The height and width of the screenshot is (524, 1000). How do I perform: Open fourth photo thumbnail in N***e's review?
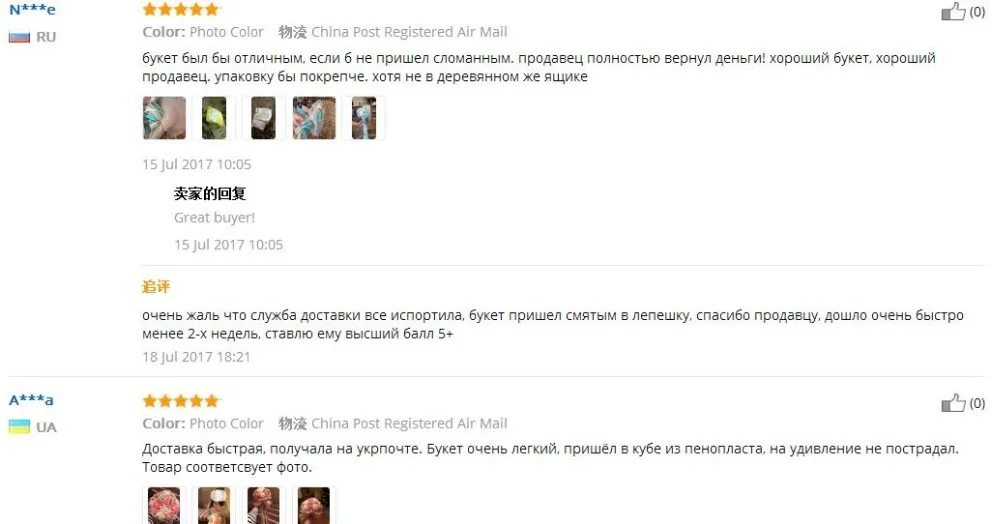[314, 118]
